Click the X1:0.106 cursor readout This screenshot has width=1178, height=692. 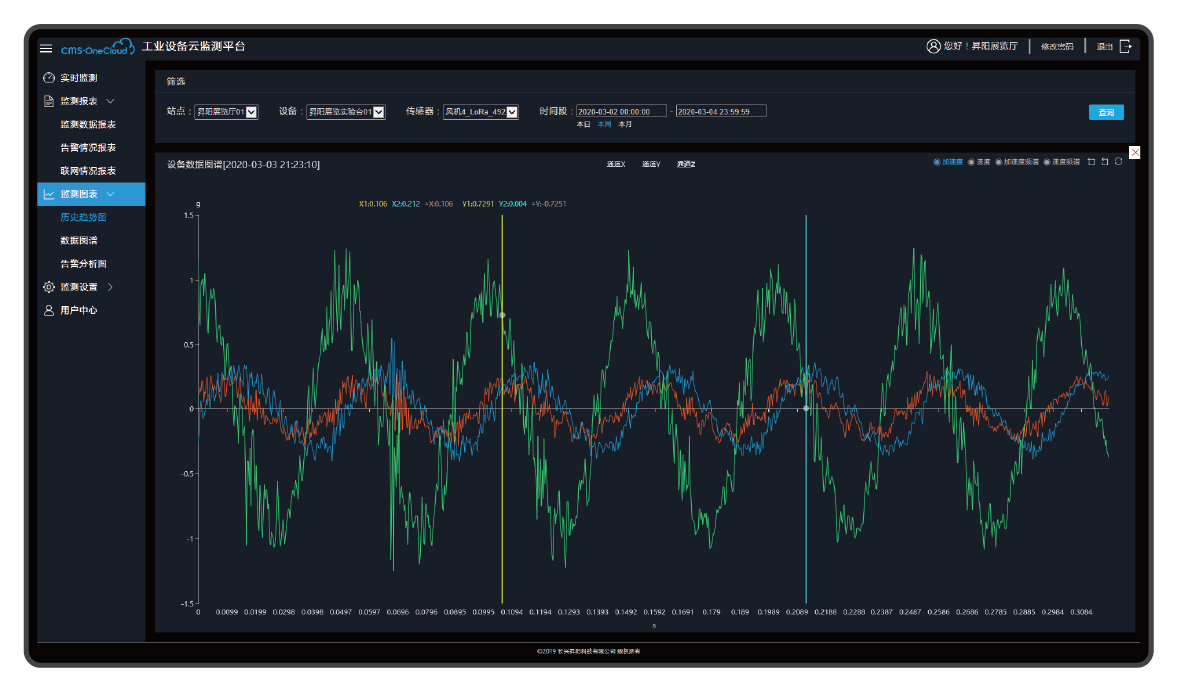point(373,204)
